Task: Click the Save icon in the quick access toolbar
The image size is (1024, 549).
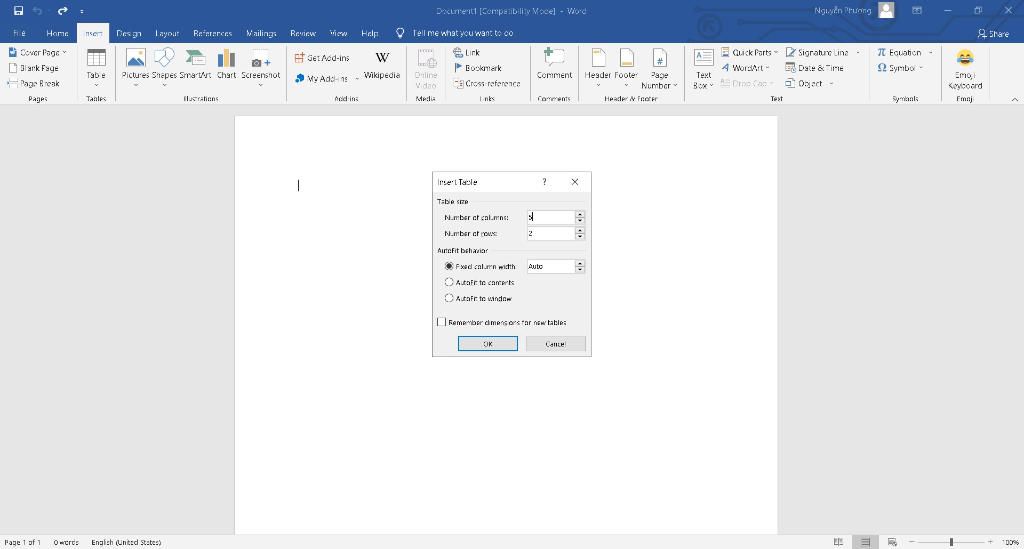Action: tap(18, 10)
